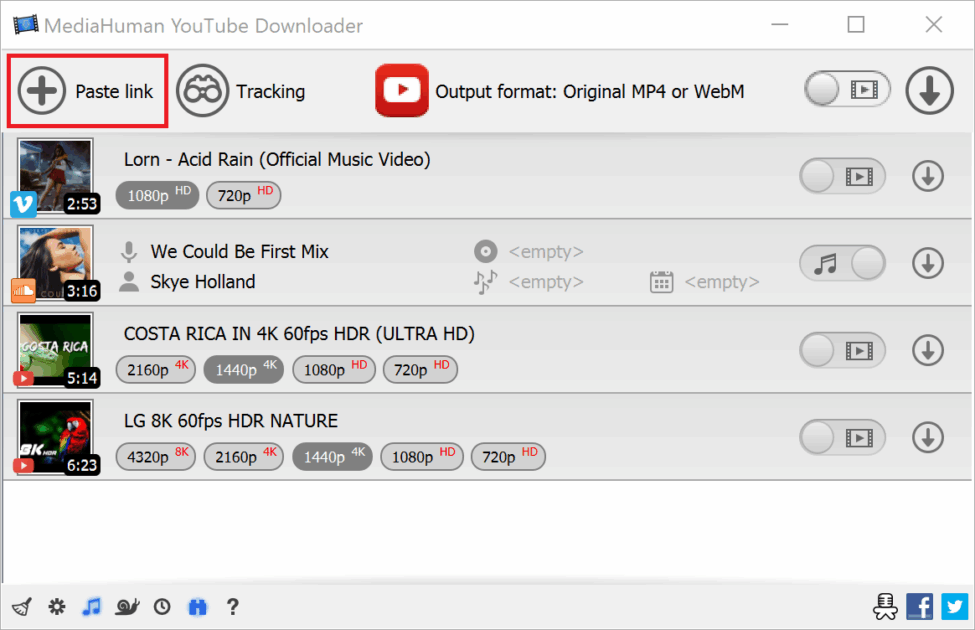The height and width of the screenshot is (630, 975).
Task: Open the Twitter page link
Action: coord(954,606)
